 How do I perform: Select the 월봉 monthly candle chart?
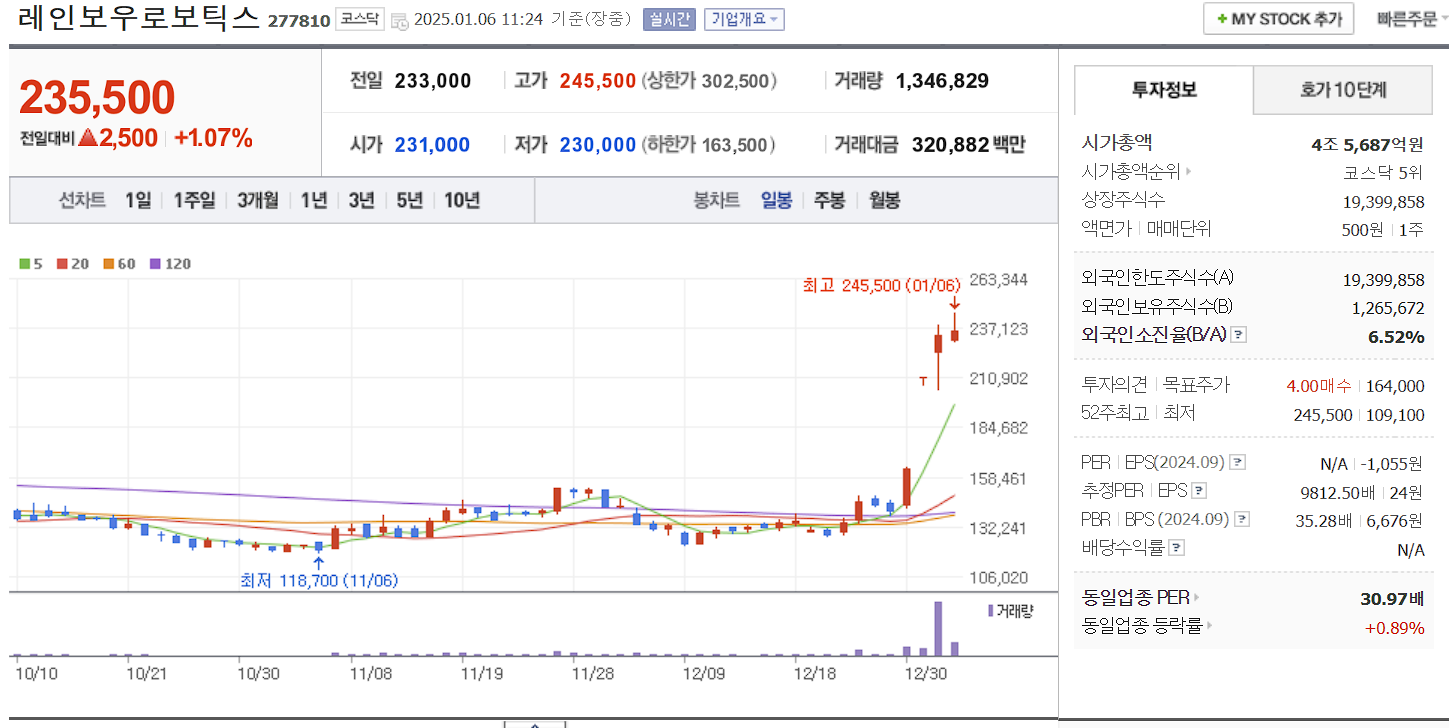[884, 201]
